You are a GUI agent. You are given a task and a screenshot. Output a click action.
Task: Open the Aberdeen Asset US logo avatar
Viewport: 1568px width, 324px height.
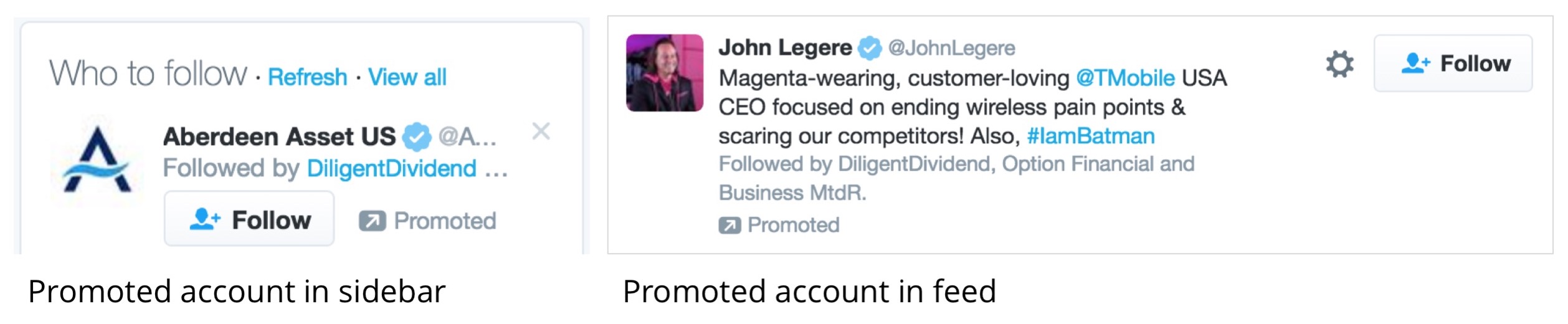click(97, 161)
